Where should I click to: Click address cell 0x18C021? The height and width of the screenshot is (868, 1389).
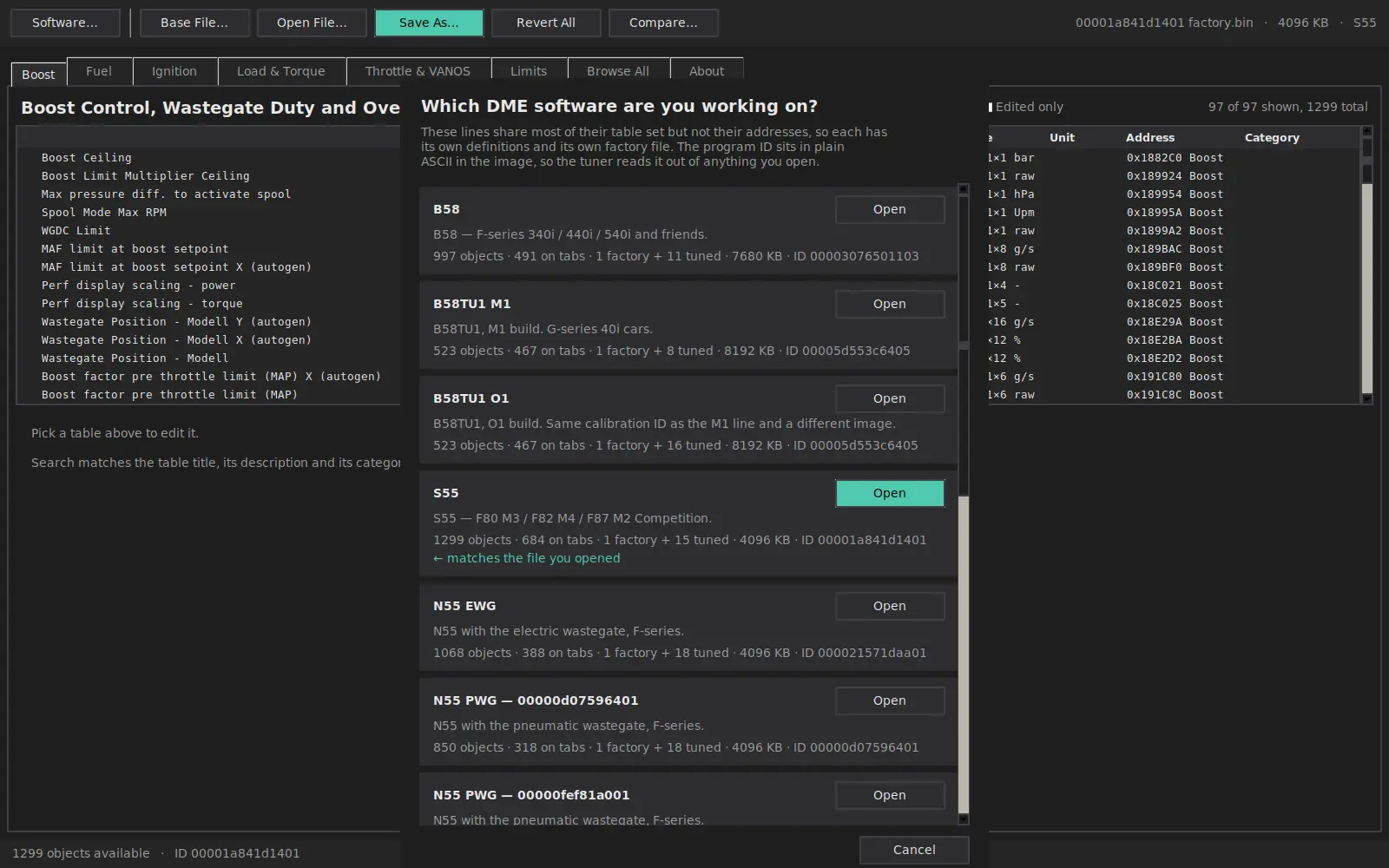(x=1154, y=286)
